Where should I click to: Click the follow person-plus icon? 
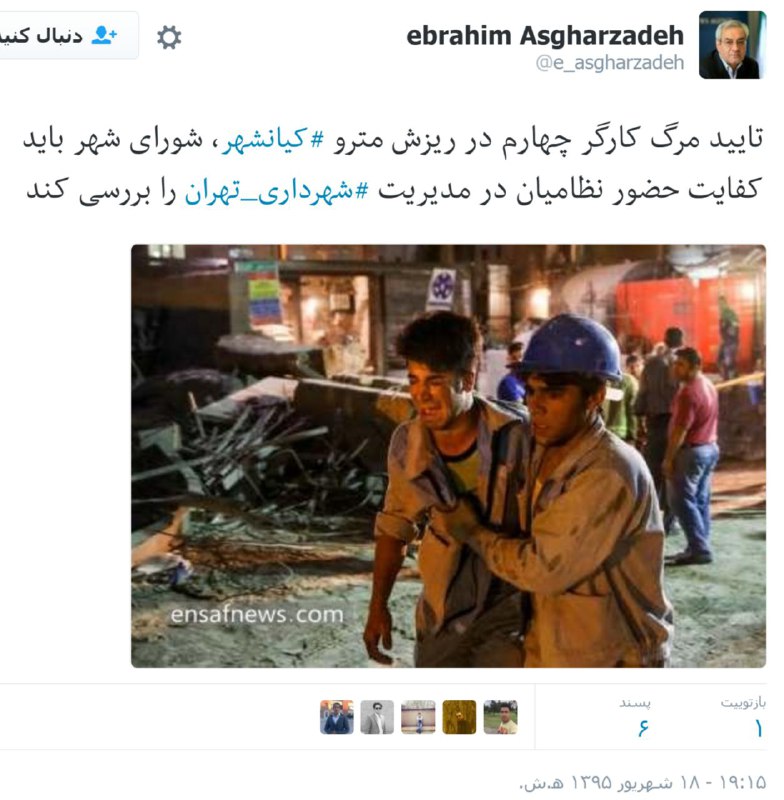tap(104, 35)
